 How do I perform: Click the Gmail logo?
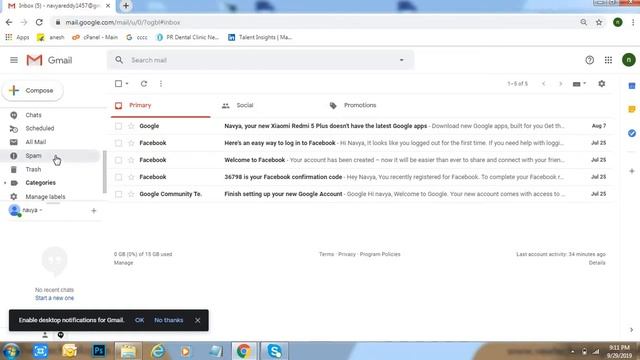[49, 60]
